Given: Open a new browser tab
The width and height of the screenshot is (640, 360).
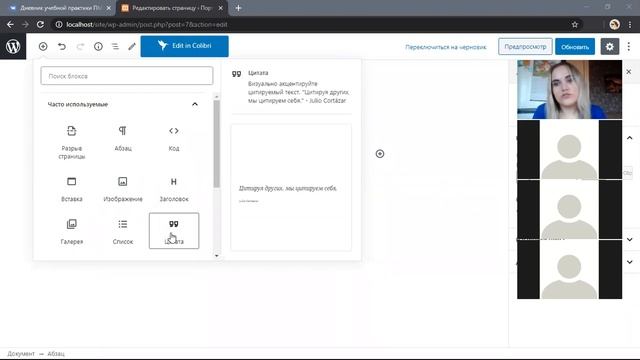Looking at the screenshot, I should pos(238,8).
